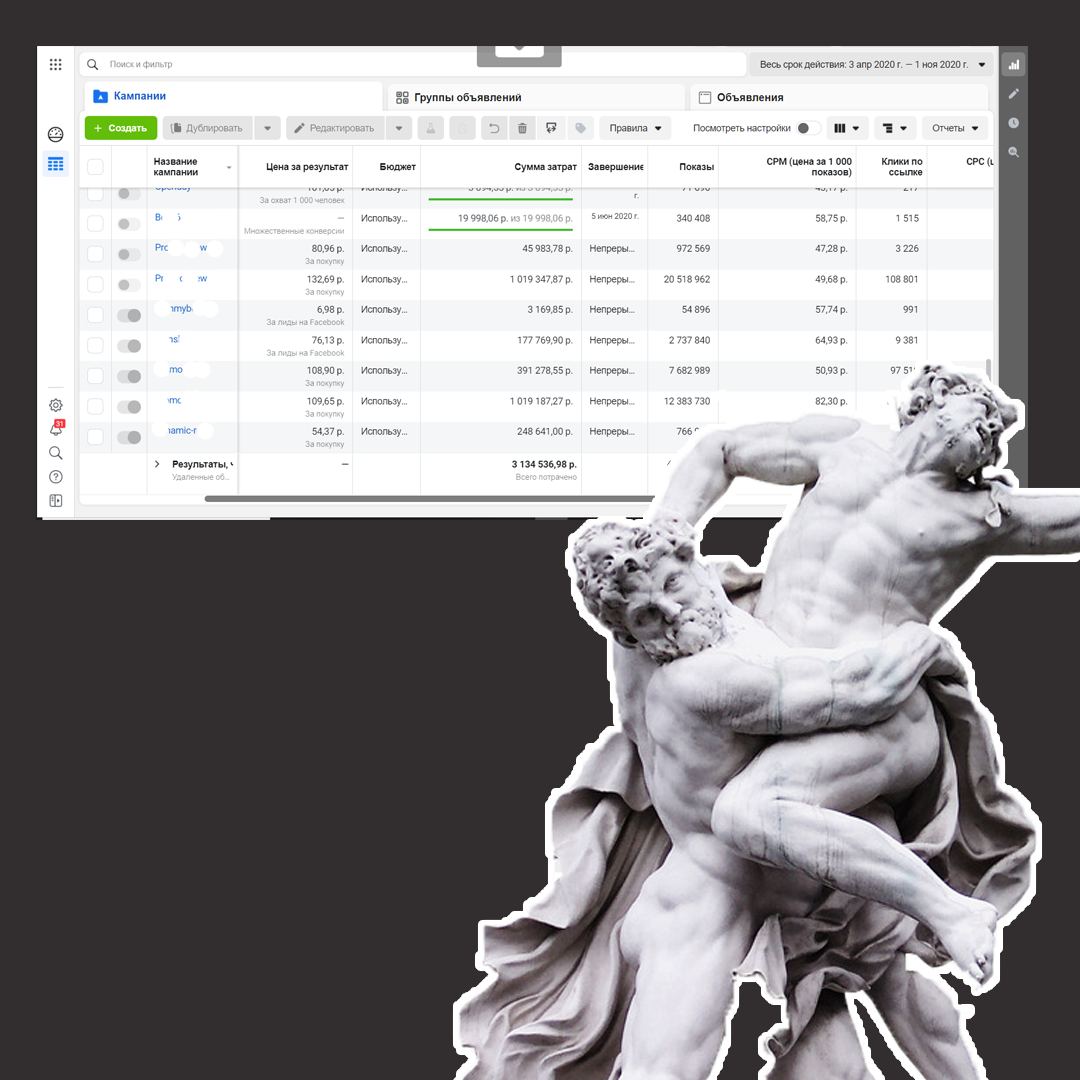The width and height of the screenshot is (1080, 1080).
Task: Open the breakdown dropdown
Action: click(895, 128)
